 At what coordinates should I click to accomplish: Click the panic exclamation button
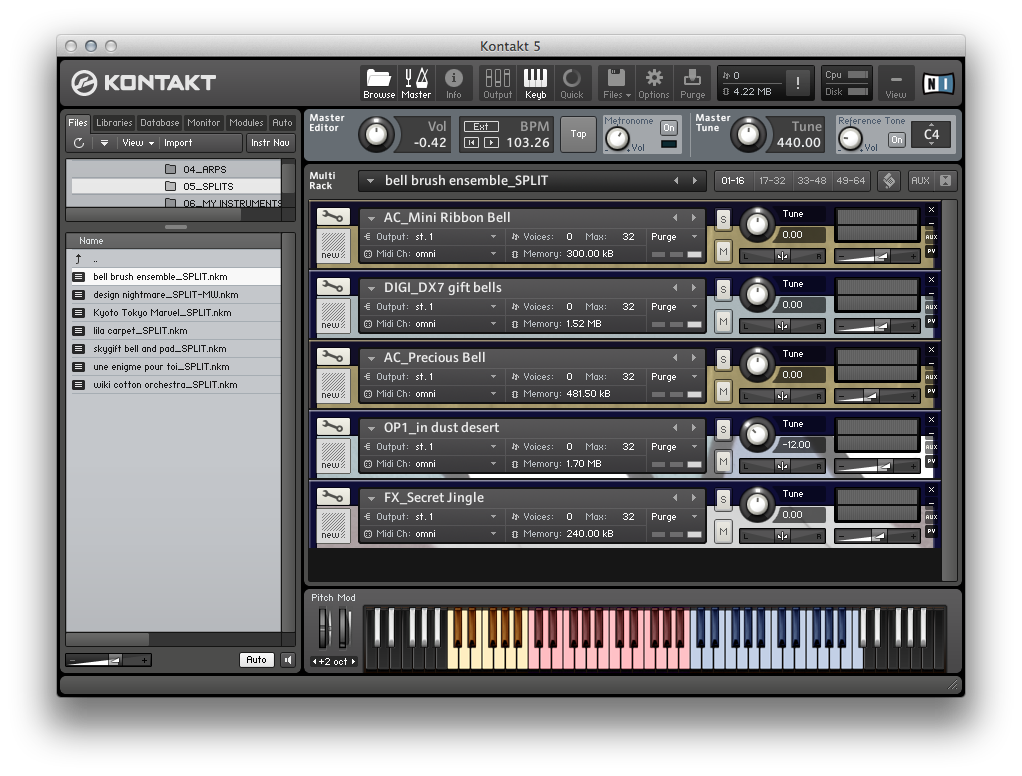(x=798, y=83)
